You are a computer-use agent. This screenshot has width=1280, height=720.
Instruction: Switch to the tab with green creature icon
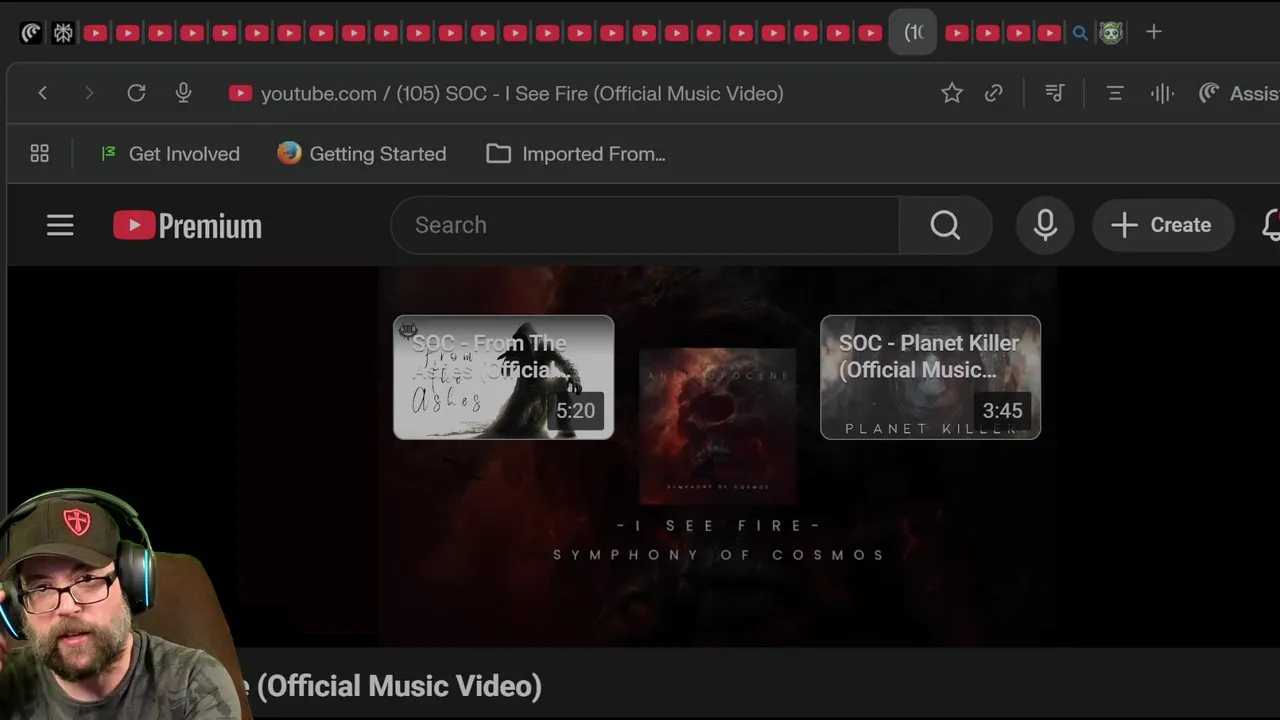(x=1111, y=33)
